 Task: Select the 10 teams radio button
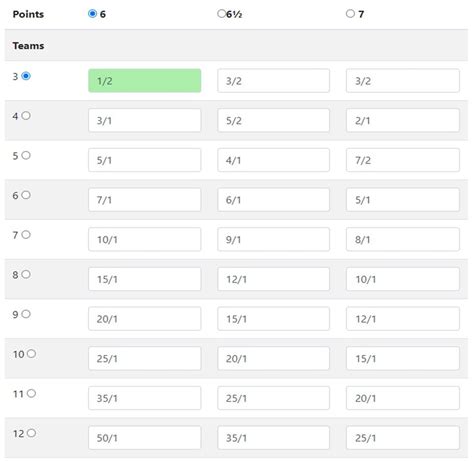pos(31,354)
